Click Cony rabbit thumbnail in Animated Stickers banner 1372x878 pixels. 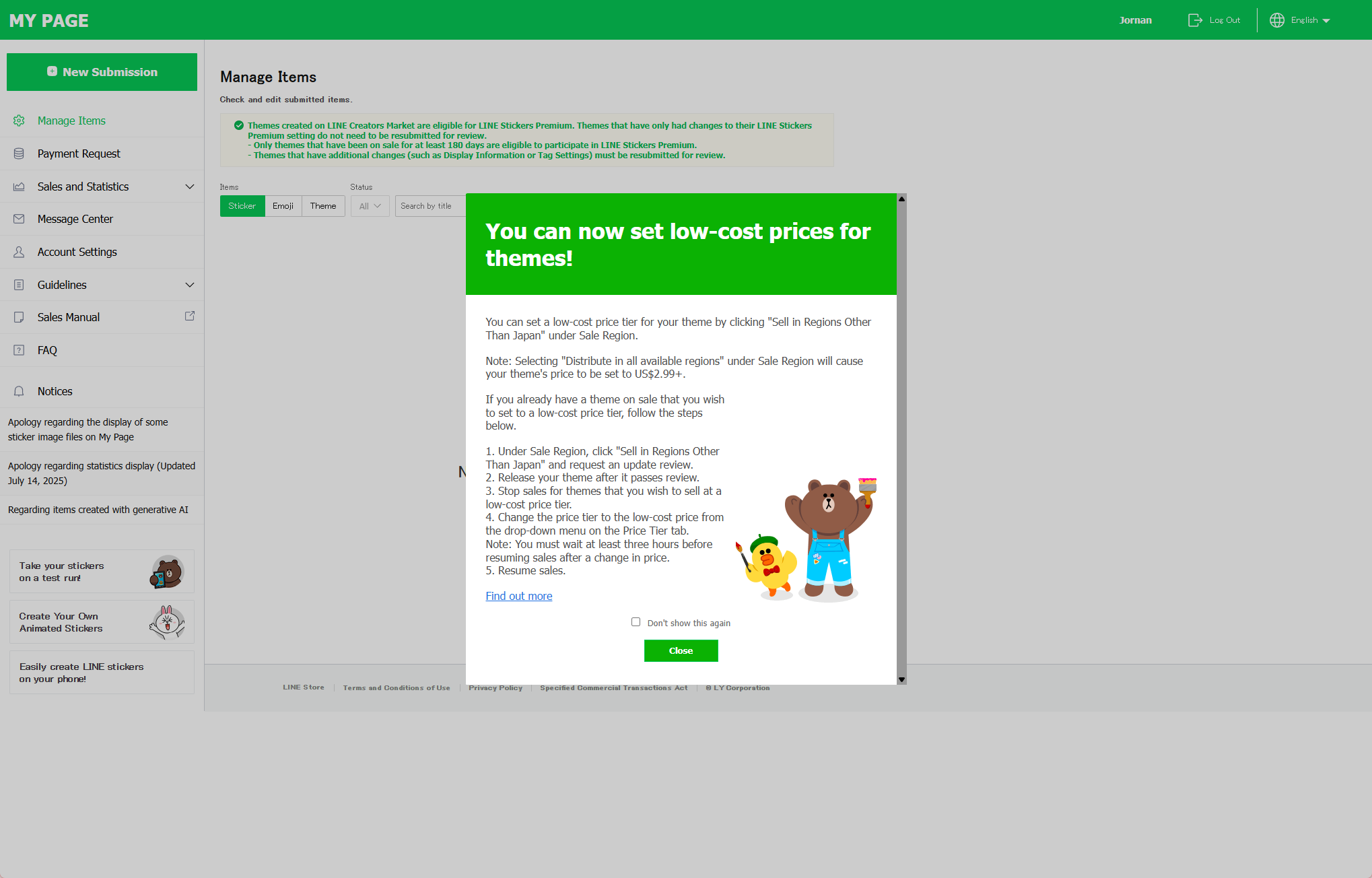point(167,622)
